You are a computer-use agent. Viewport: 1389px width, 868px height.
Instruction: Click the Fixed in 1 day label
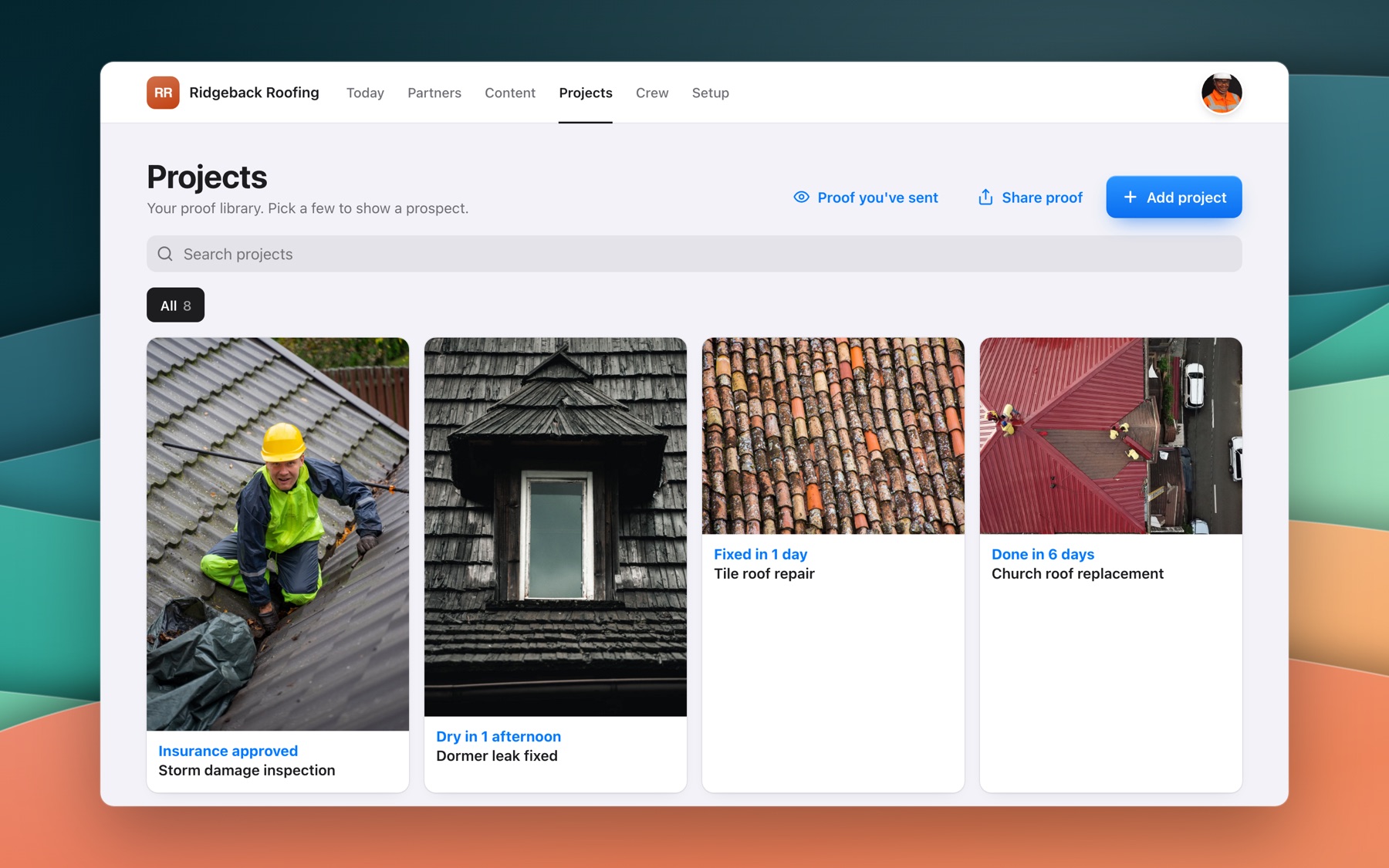point(760,555)
